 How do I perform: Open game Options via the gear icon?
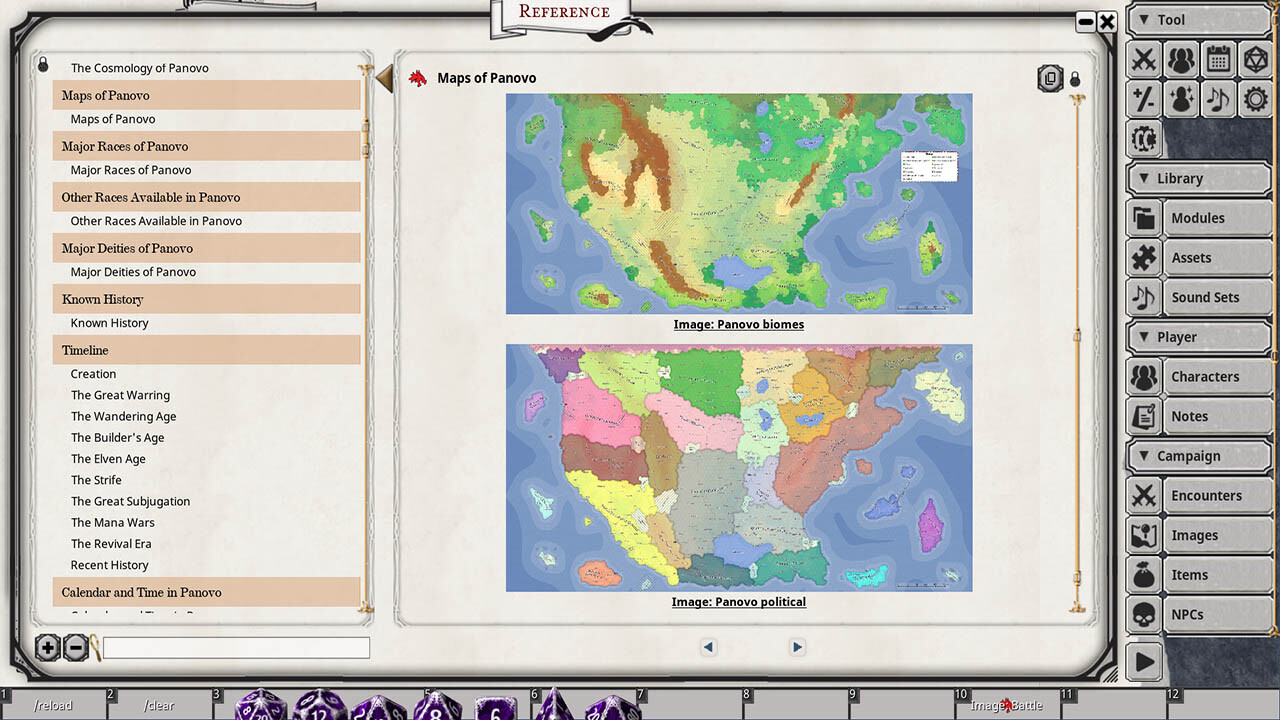coord(1257,98)
